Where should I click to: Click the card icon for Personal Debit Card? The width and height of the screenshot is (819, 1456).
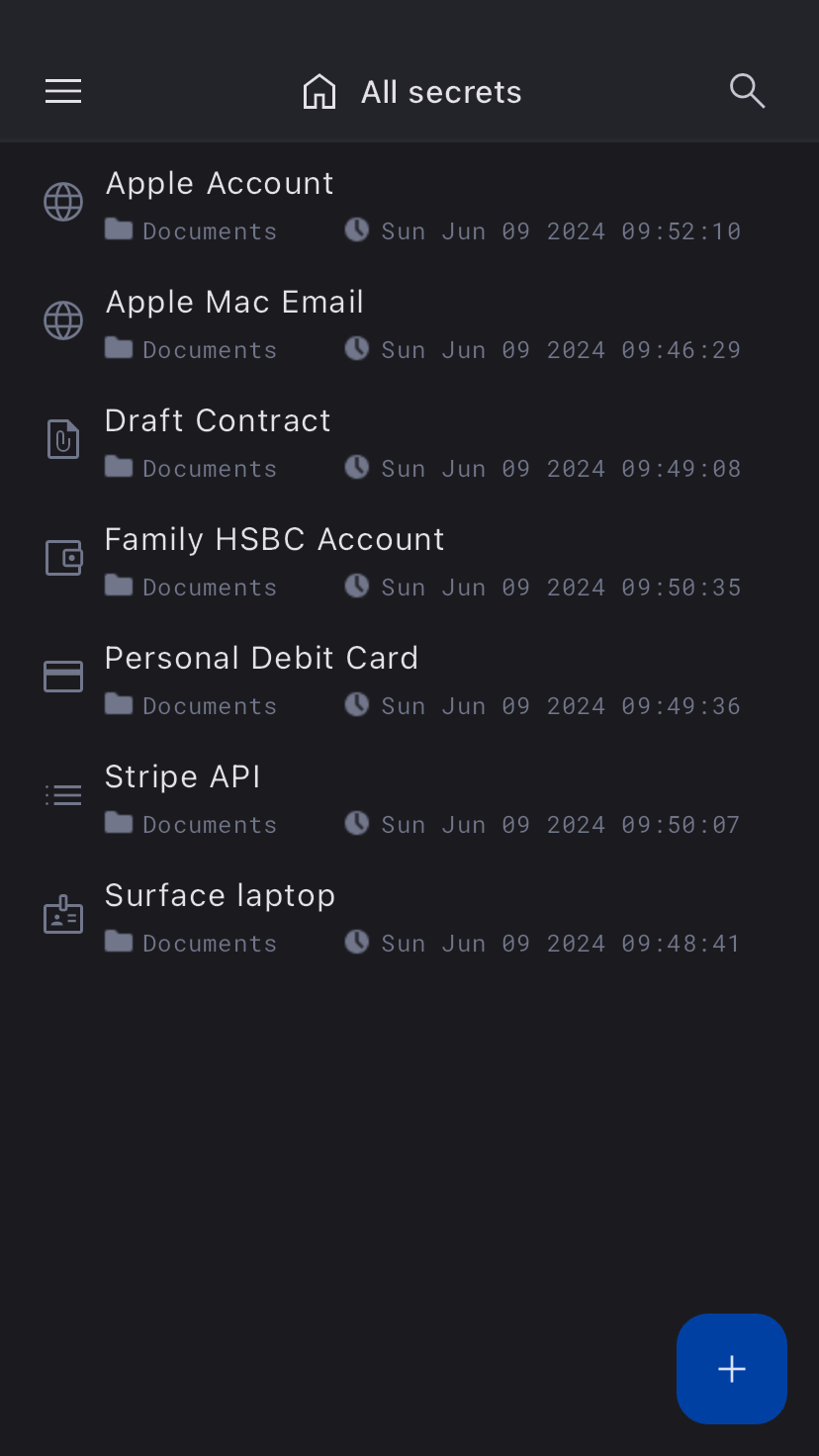63,677
